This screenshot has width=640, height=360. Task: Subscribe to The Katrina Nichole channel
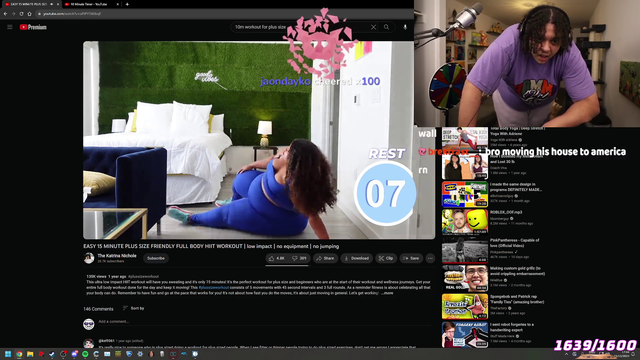pyautogui.click(x=156, y=258)
